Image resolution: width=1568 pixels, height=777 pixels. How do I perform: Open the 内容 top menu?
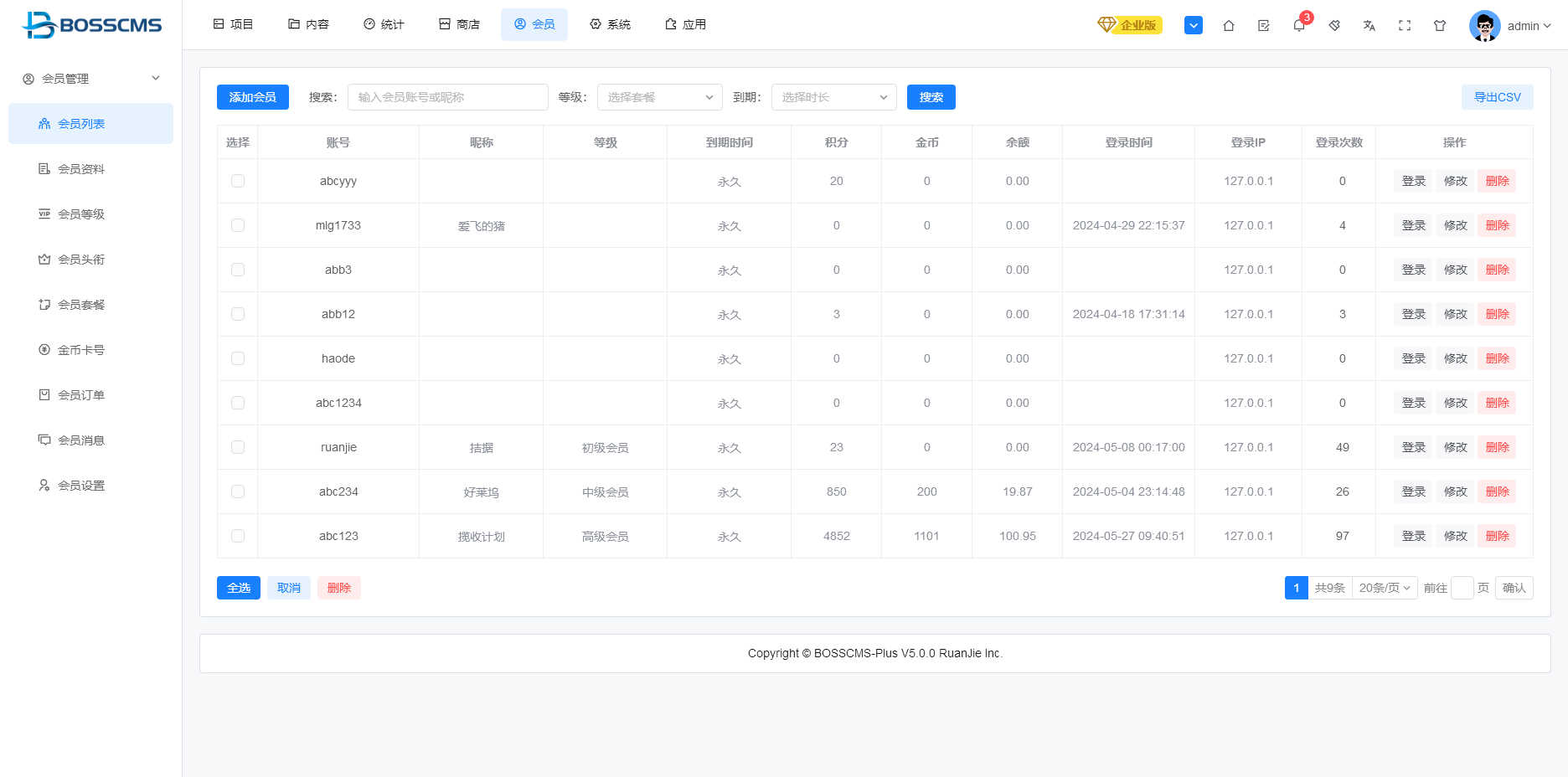(308, 24)
